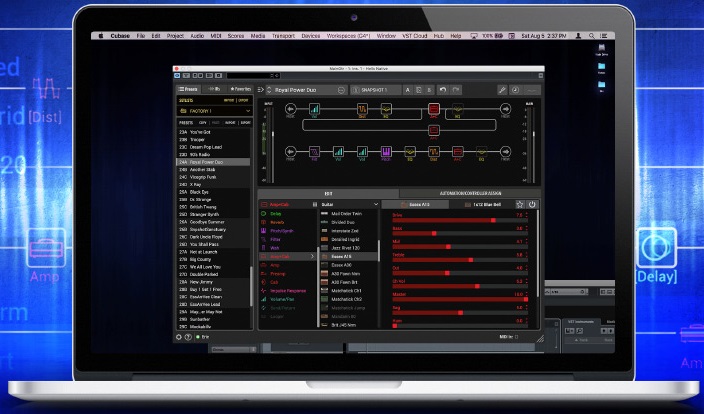The width and height of the screenshot is (704, 414).
Task: Choose the Matchstick Ch1 amp model
Action: coord(346,291)
